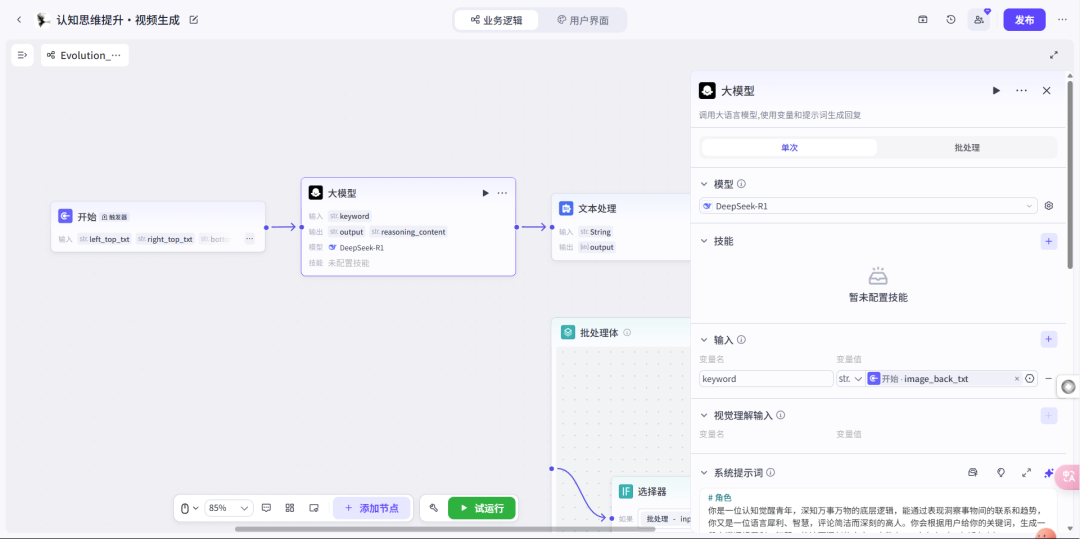The height and width of the screenshot is (539, 1080).
Task: Open the collaborators icon
Action: (x=979, y=20)
